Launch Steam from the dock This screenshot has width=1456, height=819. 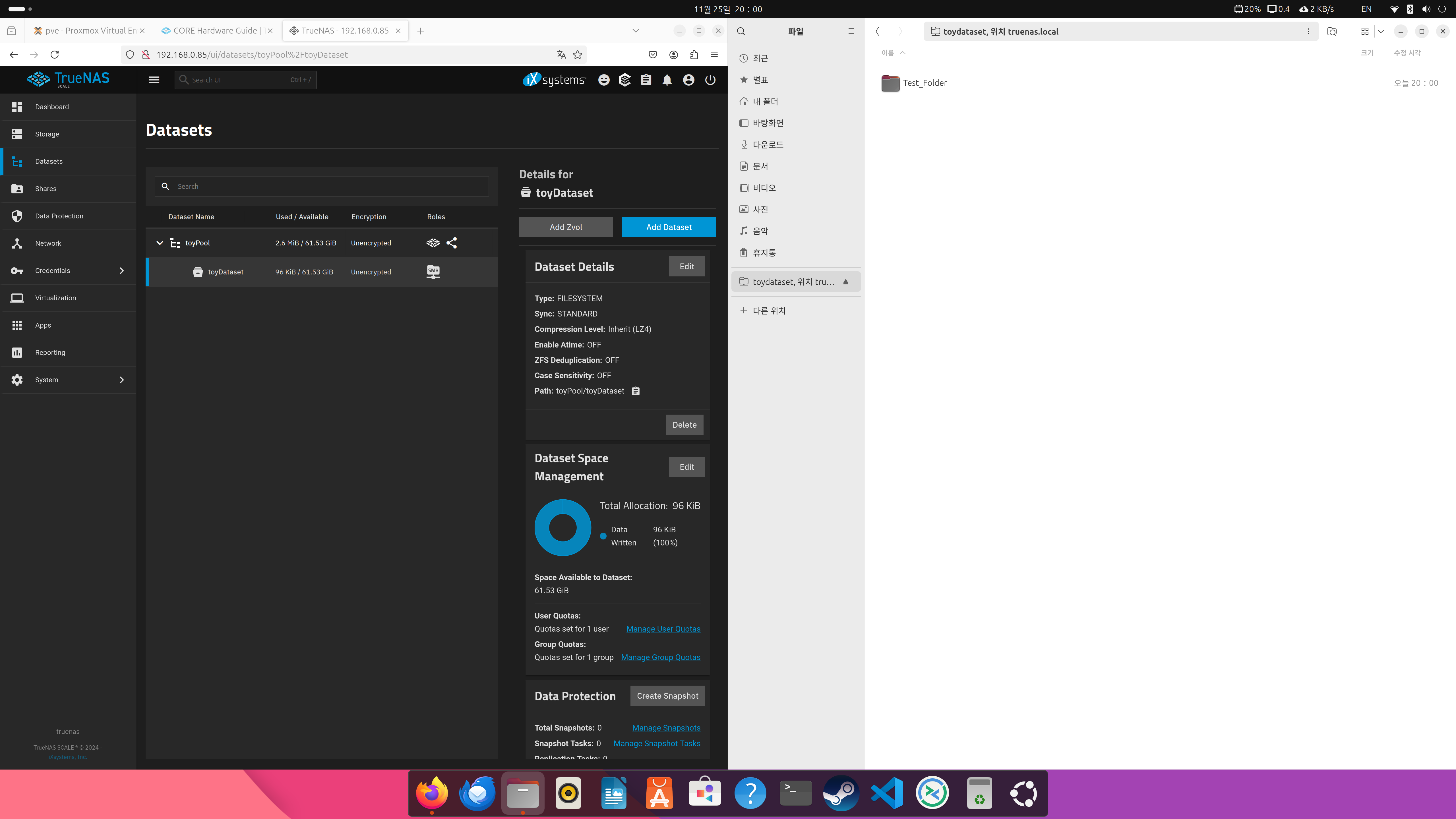coord(841,794)
